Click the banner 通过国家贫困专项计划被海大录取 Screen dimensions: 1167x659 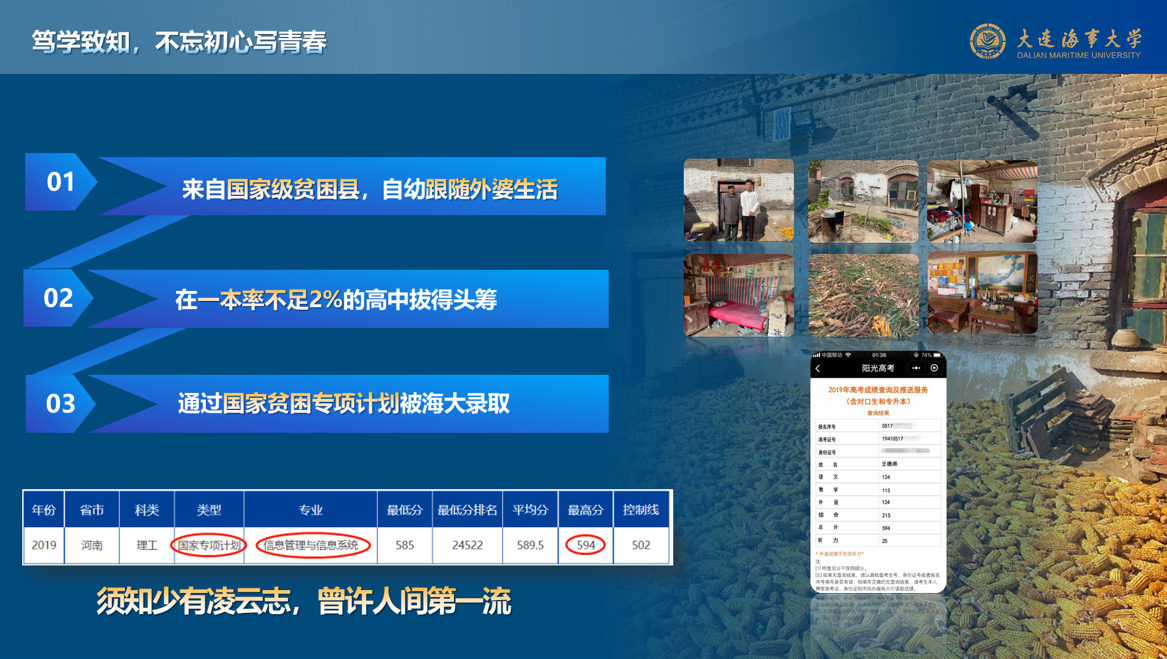344,404
